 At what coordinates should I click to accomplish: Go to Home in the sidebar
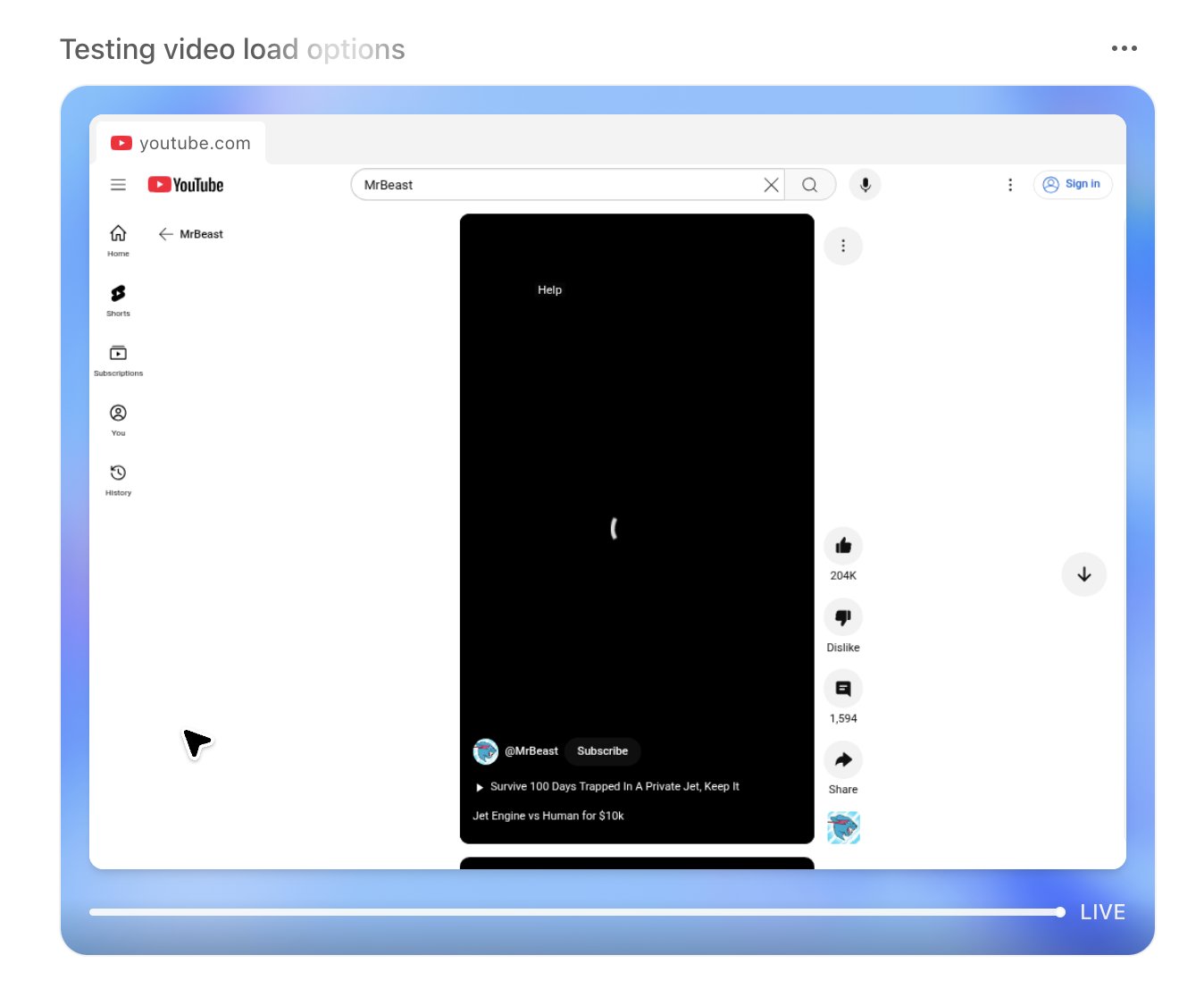click(x=118, y=240)
